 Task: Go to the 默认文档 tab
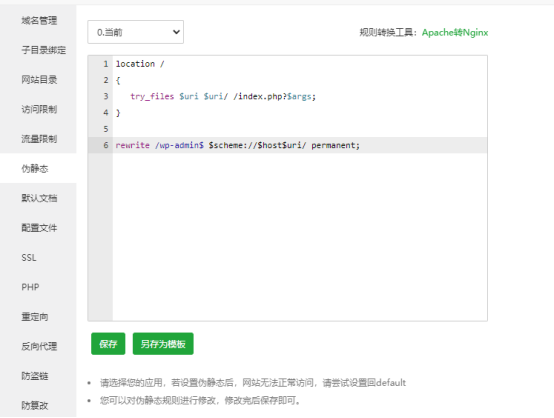[38, 198]
